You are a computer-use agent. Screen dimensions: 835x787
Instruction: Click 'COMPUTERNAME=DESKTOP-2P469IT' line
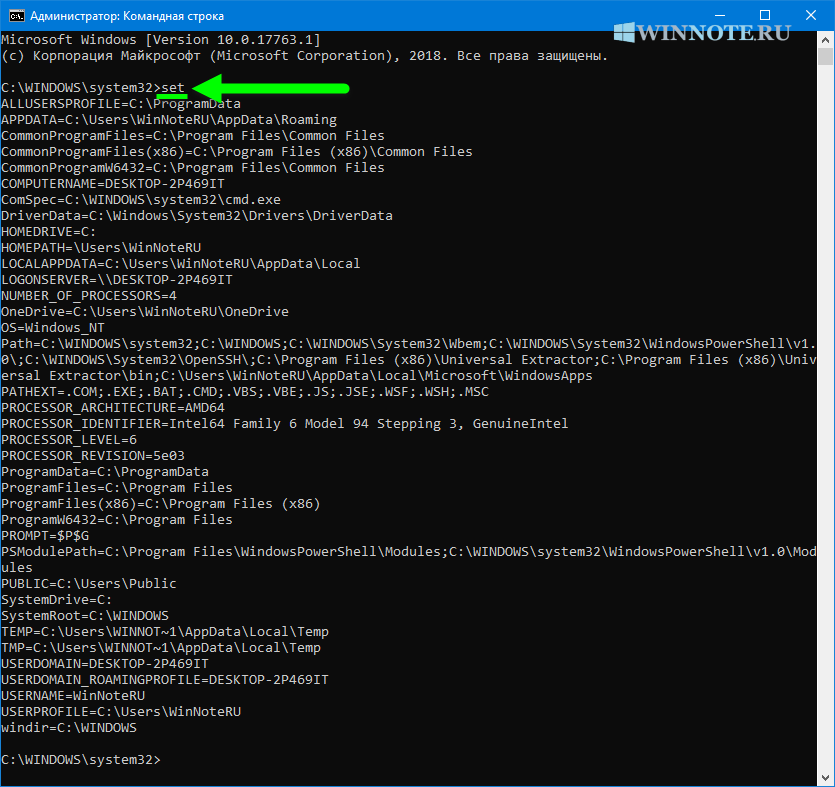tap(113, 184)
